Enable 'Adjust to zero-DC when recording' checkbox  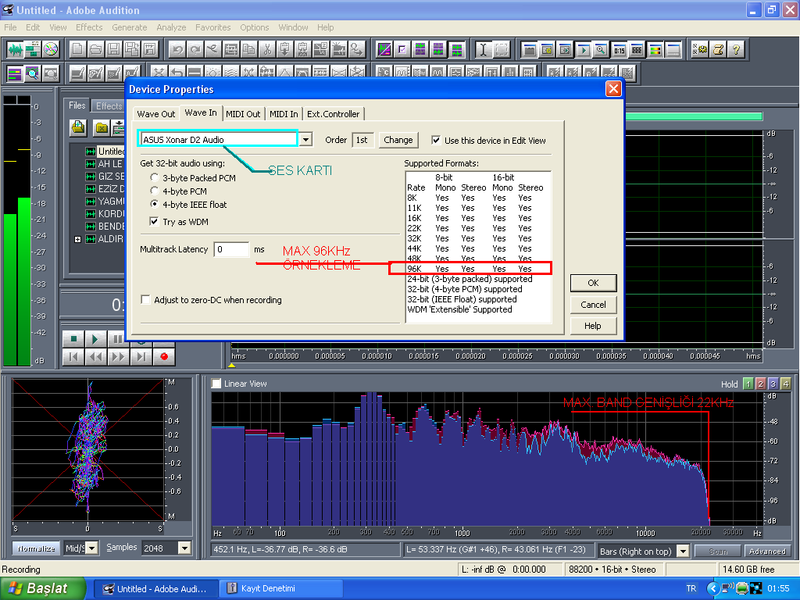pyautogui.click(x=146, y=300)
